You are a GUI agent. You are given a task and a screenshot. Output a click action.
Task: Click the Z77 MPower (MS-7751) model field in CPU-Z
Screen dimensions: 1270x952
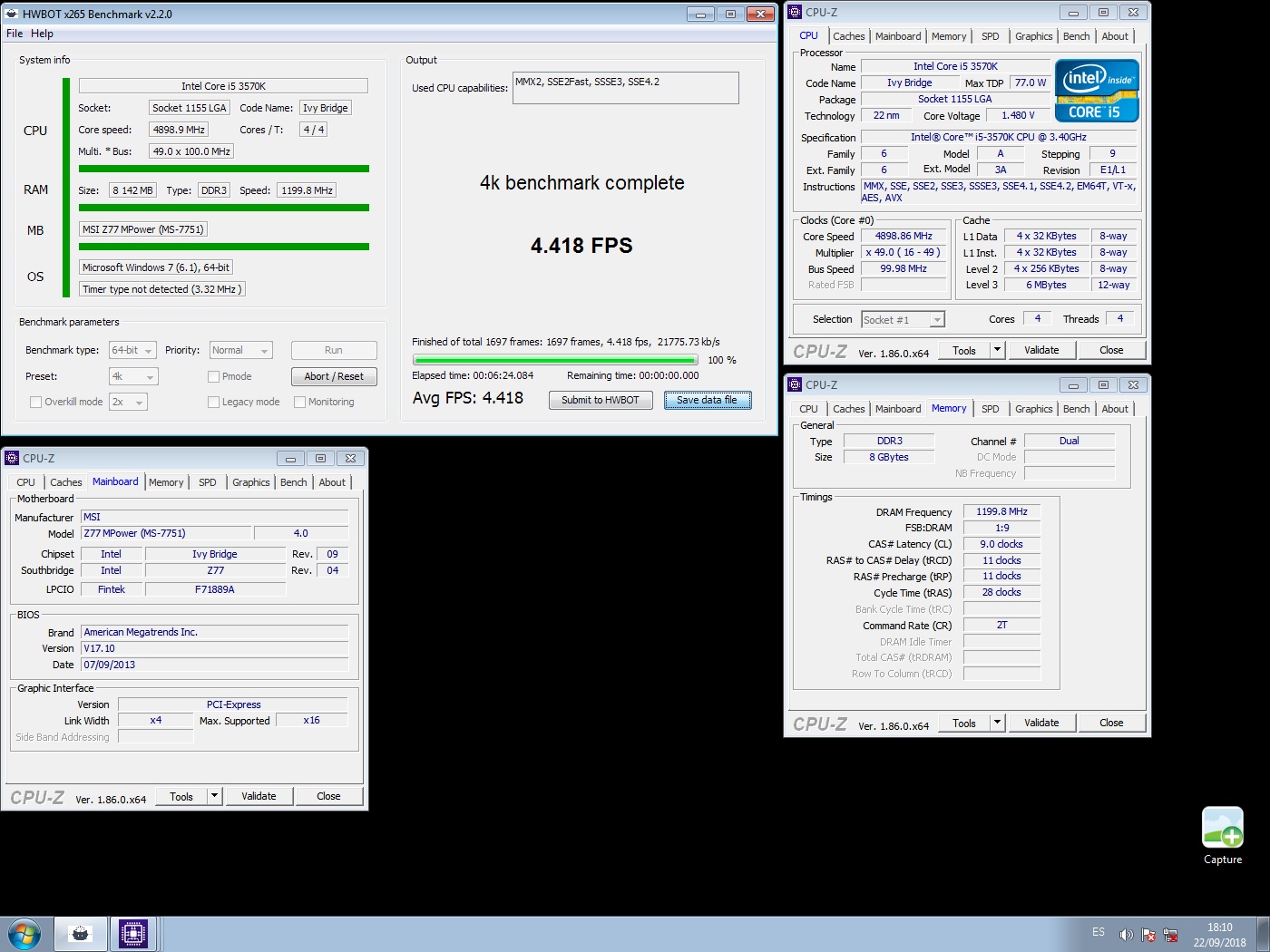click(x=166, y=533)
